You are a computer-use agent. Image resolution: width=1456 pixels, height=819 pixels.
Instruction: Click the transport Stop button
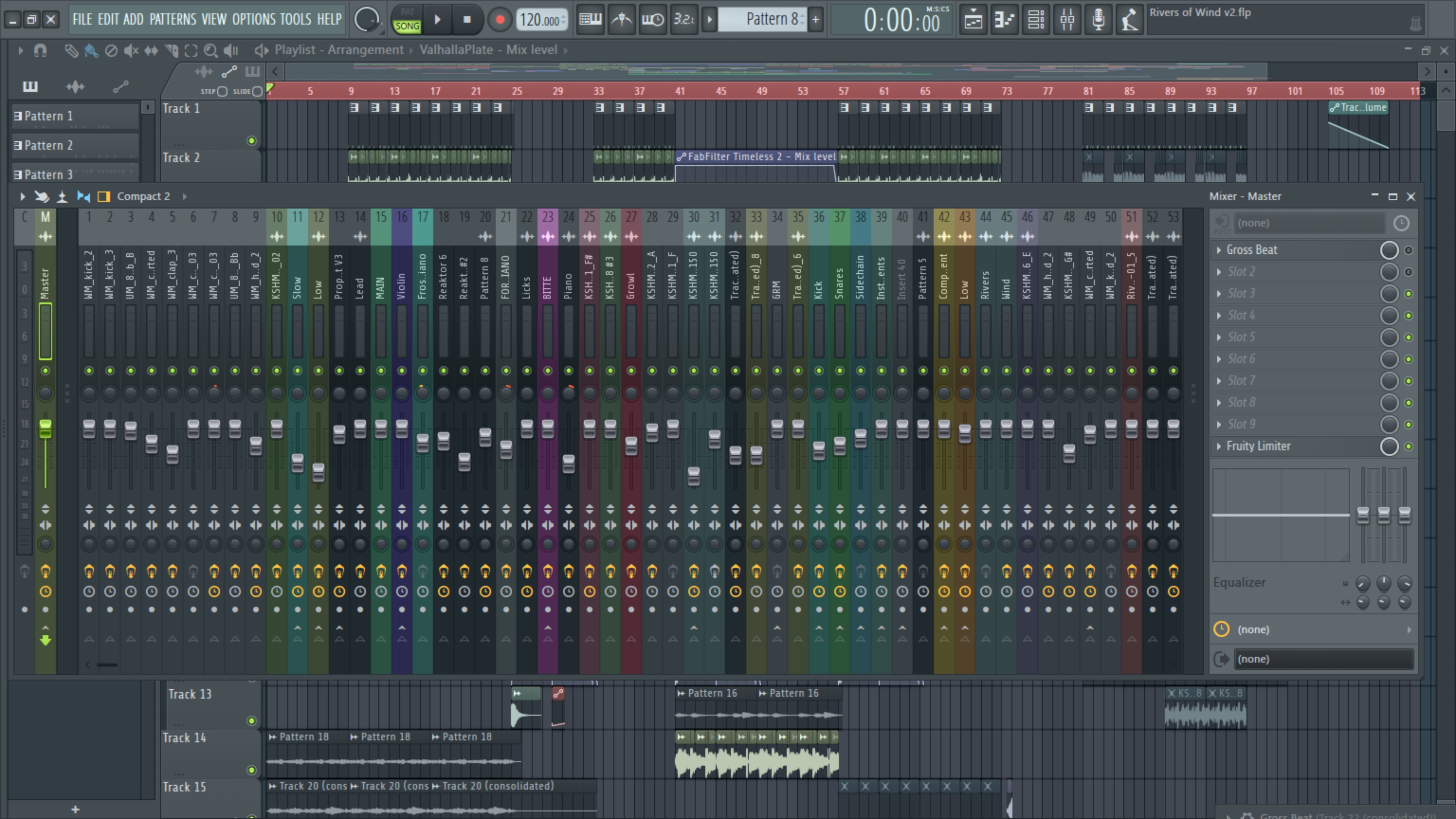click(467, 20)
